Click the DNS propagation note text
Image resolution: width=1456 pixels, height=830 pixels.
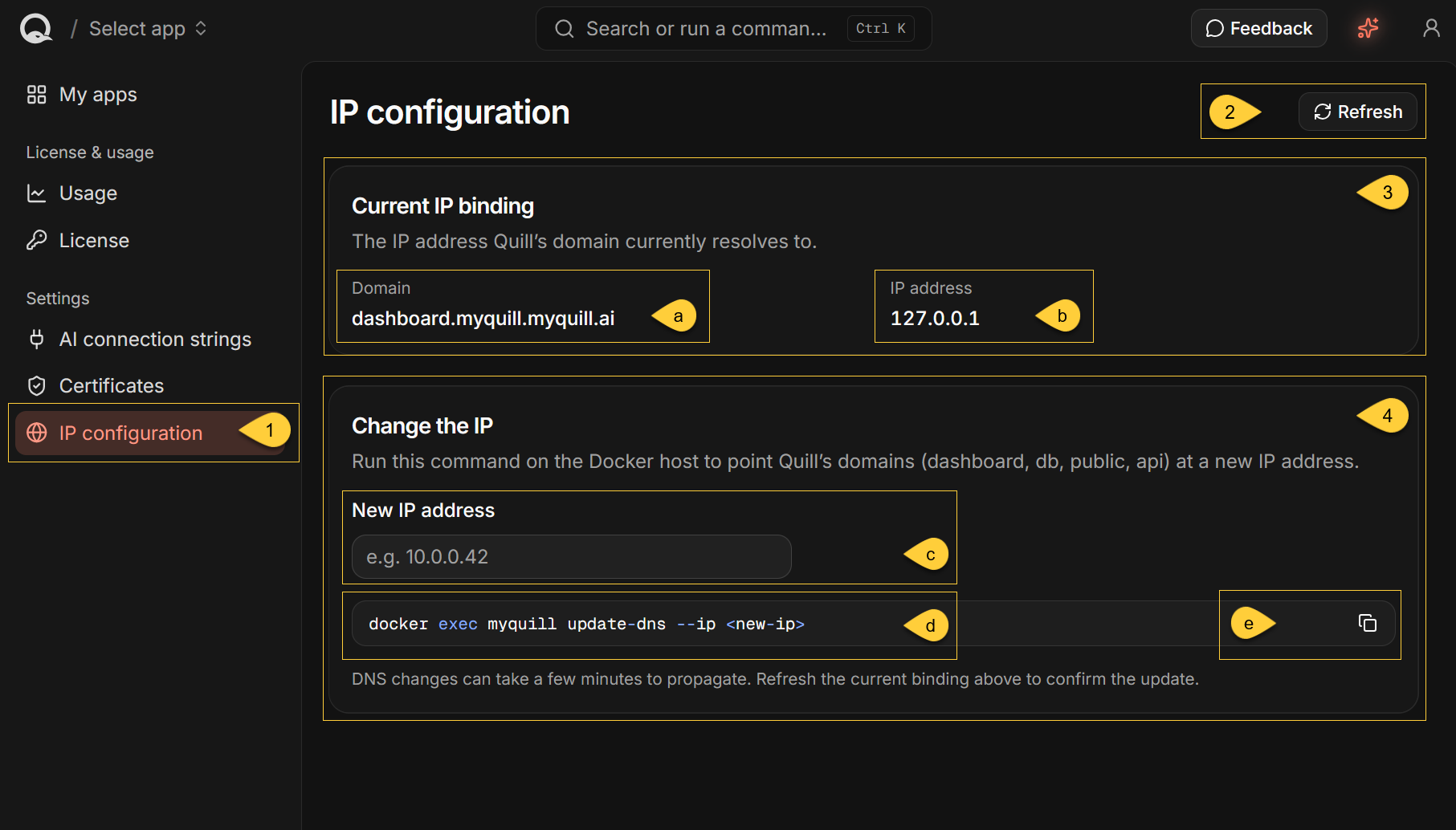775,679
